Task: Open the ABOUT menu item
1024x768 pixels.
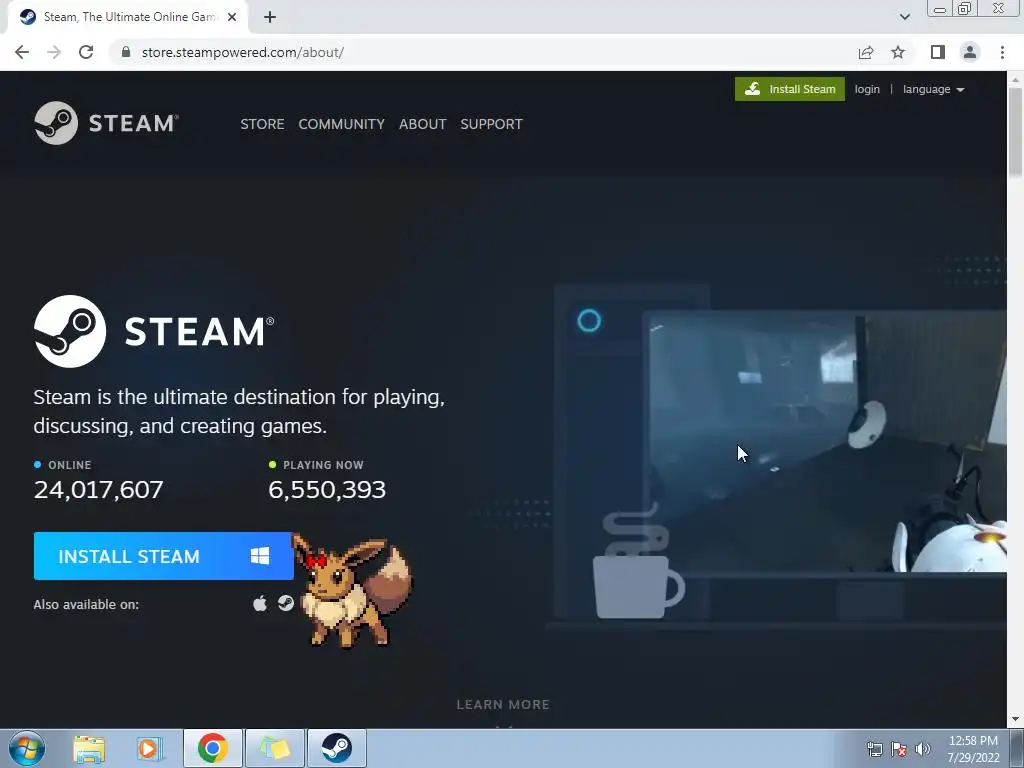Action: click(423, 124)
